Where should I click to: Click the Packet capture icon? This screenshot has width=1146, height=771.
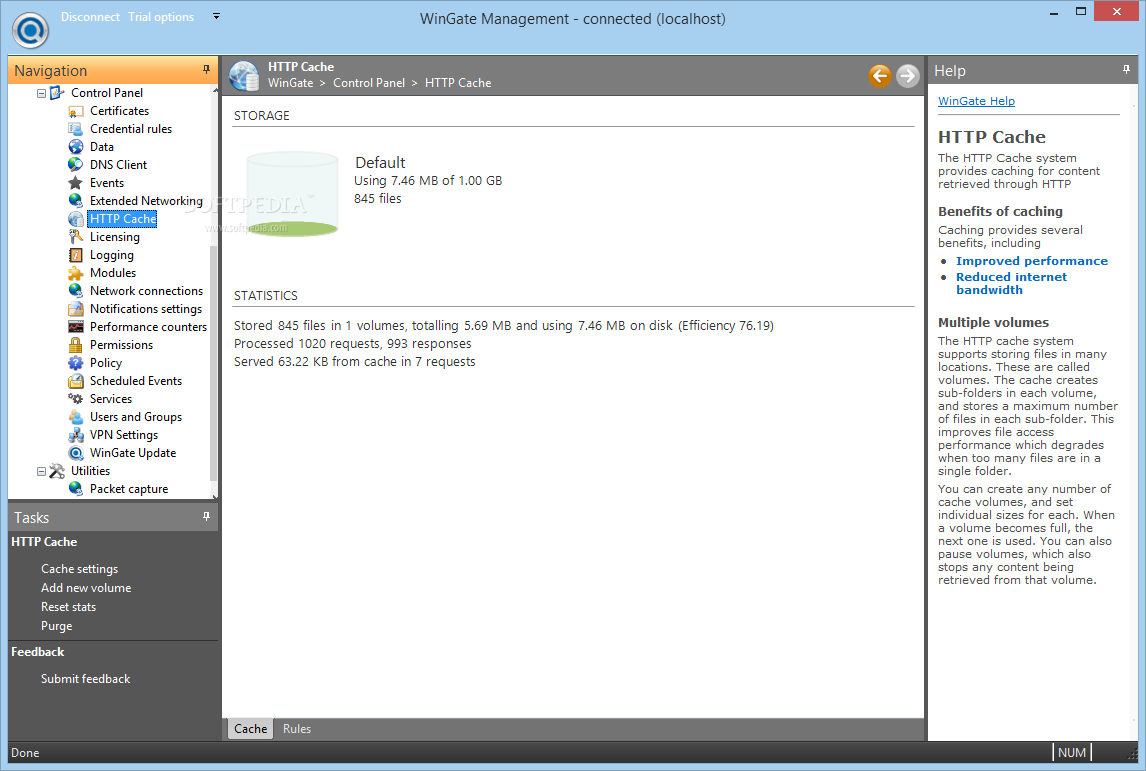point(75,488)
